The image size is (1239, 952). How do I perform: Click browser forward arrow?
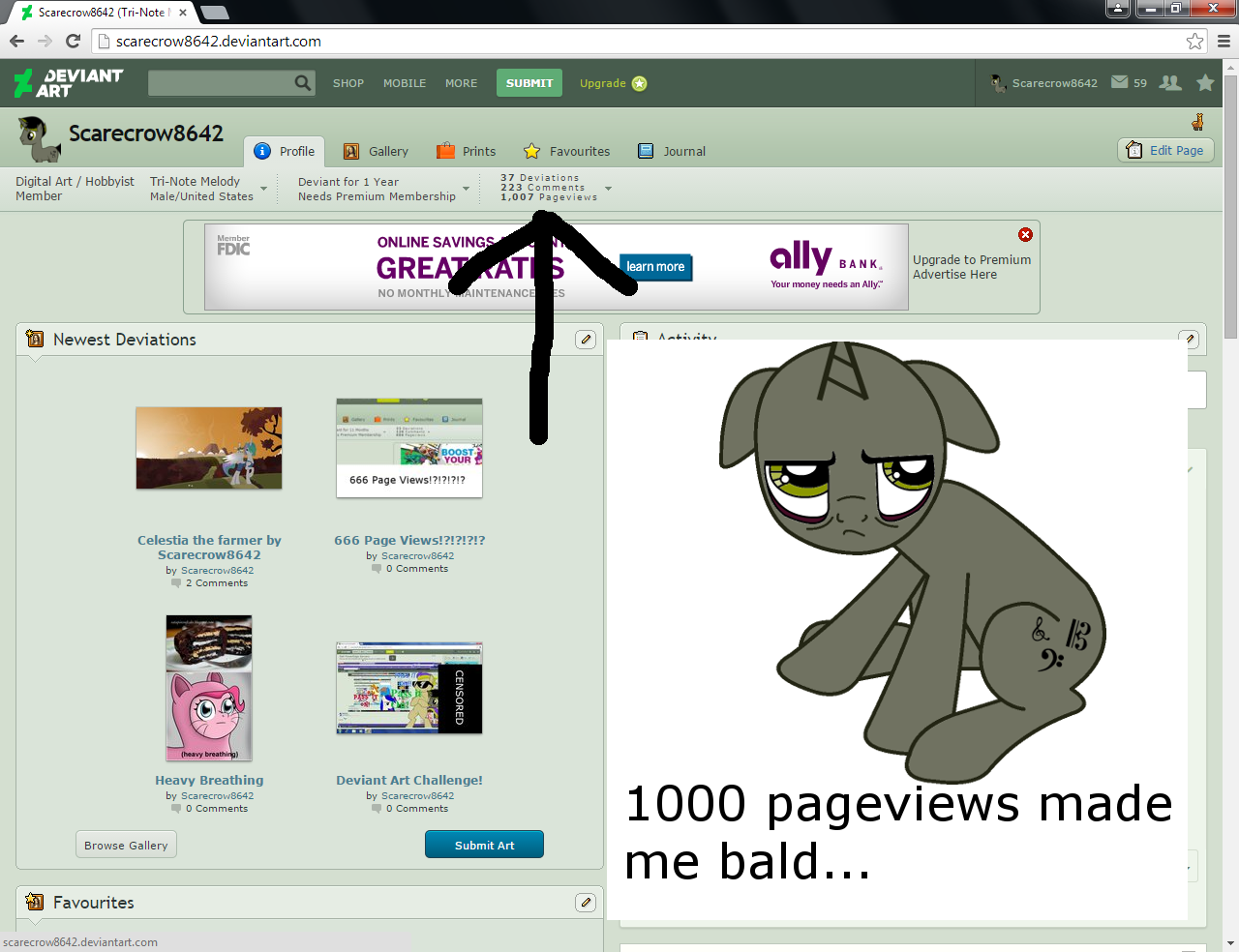pos(45,41)
